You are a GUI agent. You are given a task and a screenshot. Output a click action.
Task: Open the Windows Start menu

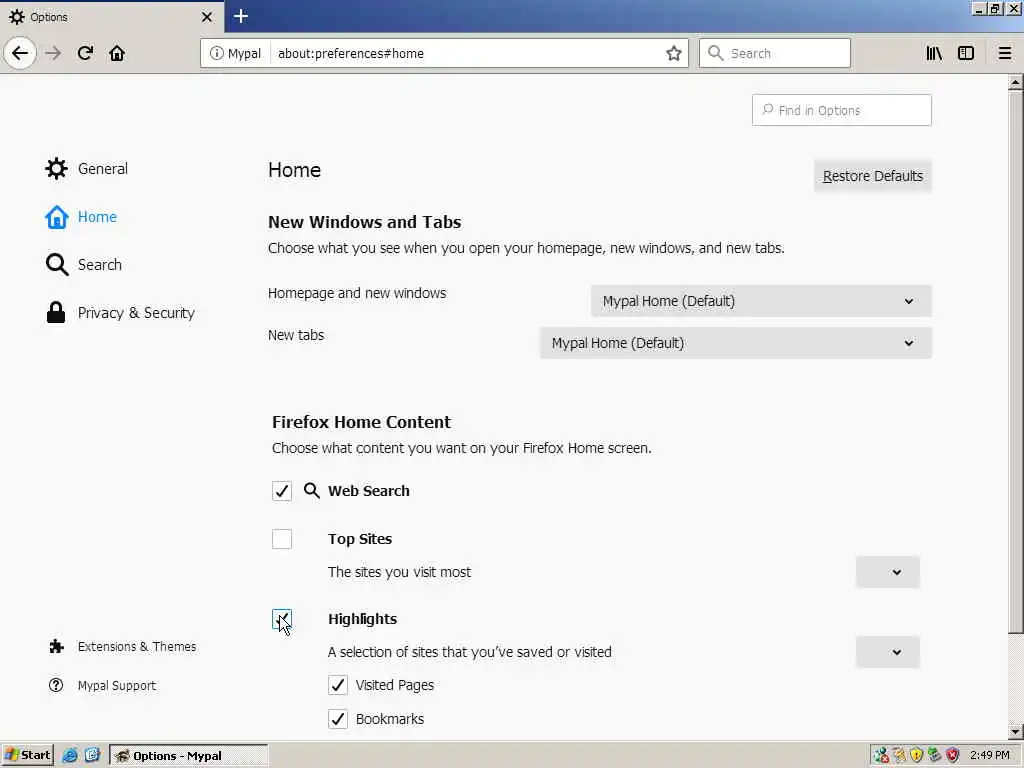pos(27,756)
